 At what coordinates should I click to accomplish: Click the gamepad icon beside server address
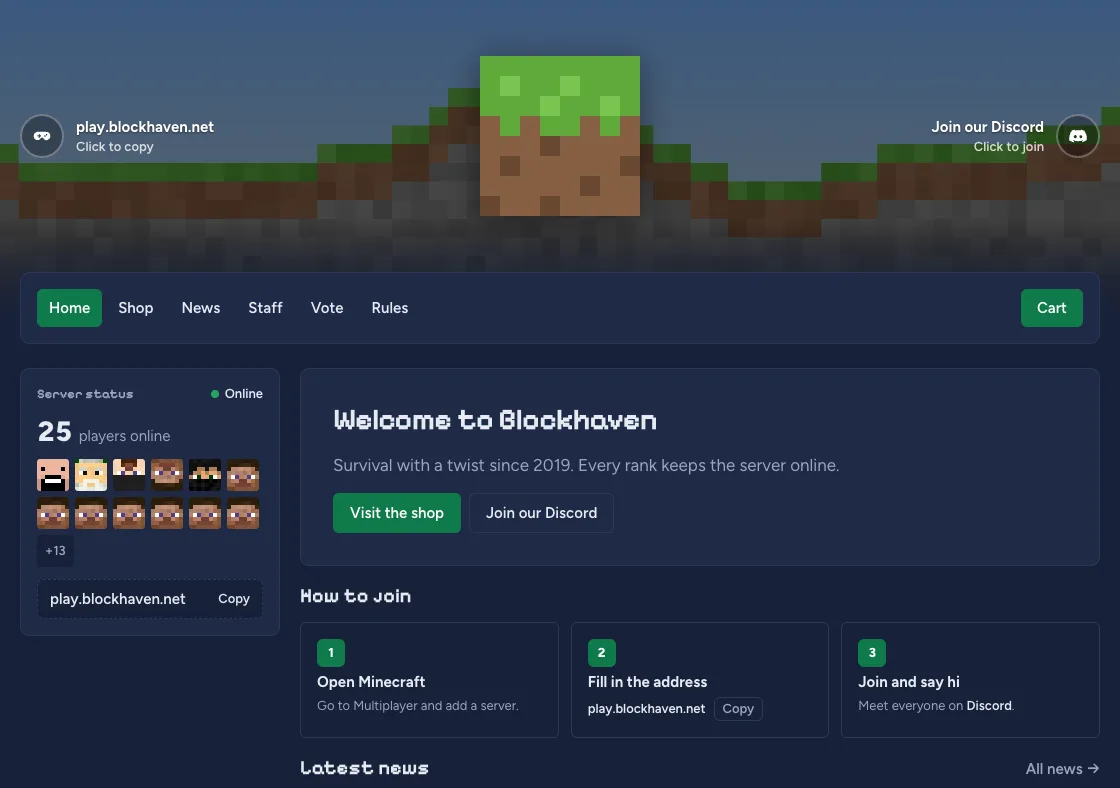(x=42, y=136)
